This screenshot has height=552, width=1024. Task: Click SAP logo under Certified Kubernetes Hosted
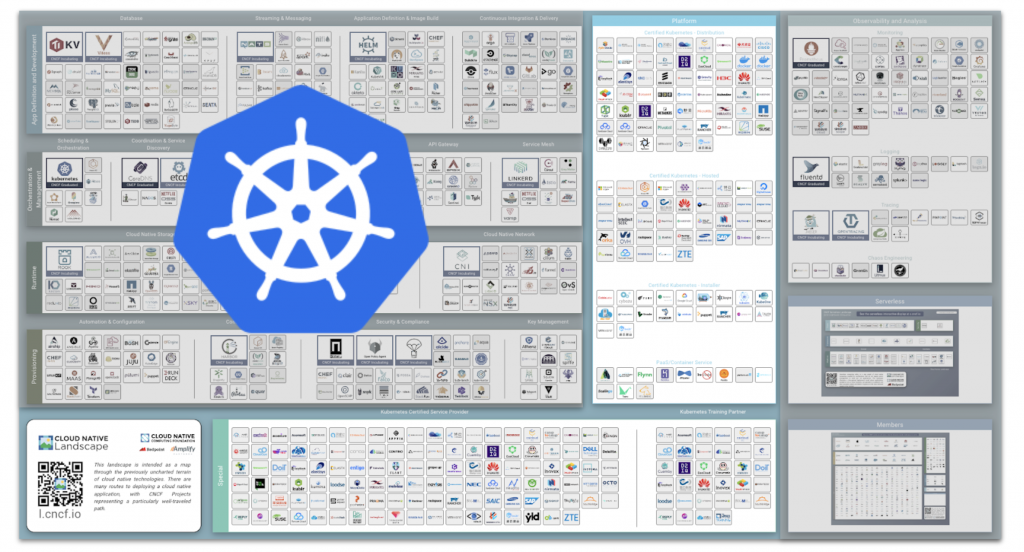pos(723,238)
